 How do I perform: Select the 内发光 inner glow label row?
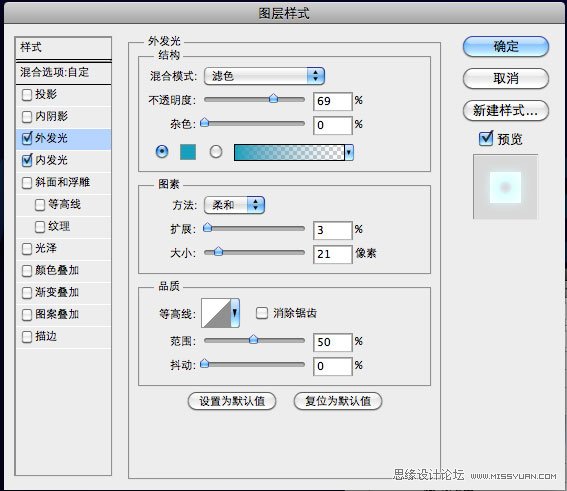pos(63,161)
